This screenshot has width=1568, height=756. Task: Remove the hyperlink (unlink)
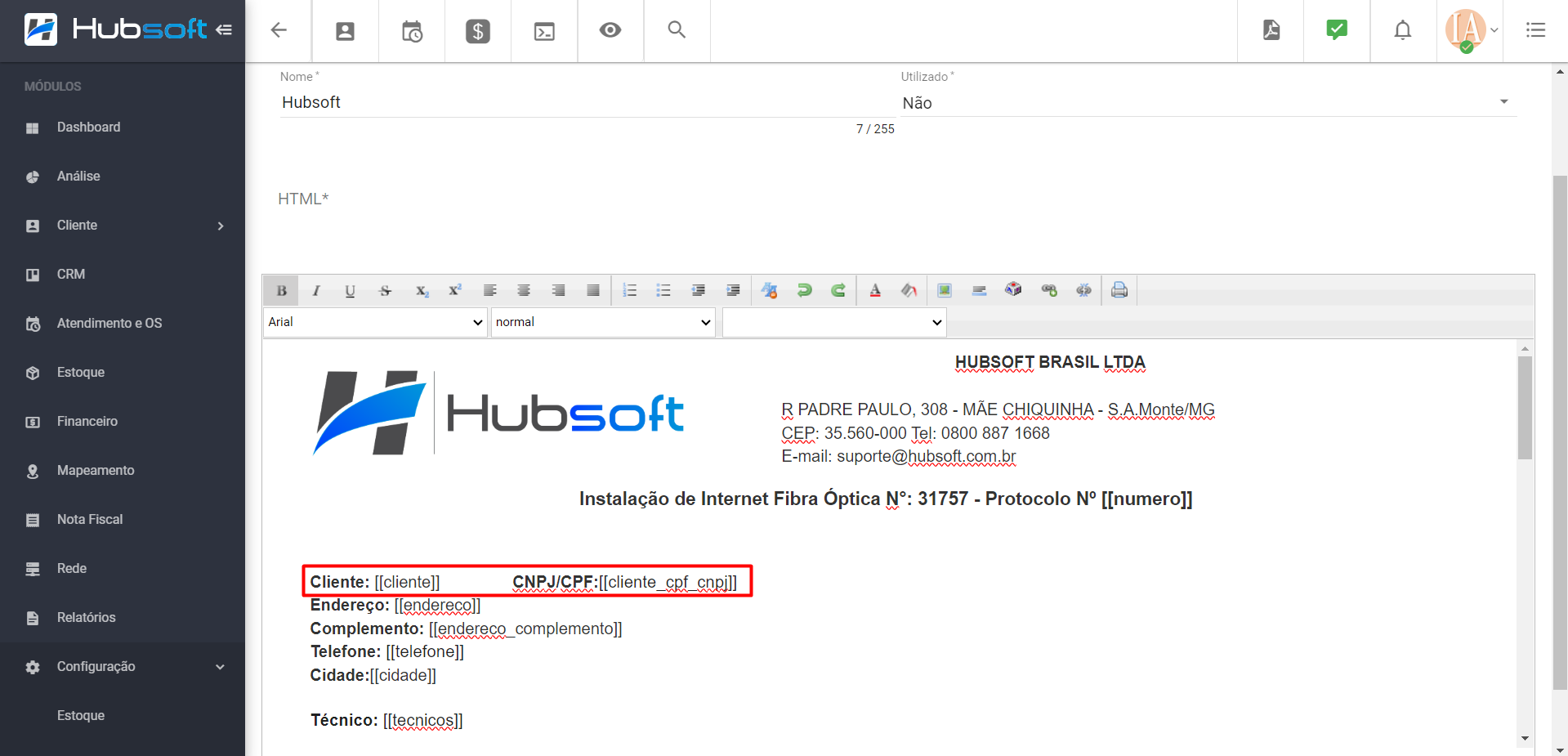pyautogui.click(x=1083, y=290)
